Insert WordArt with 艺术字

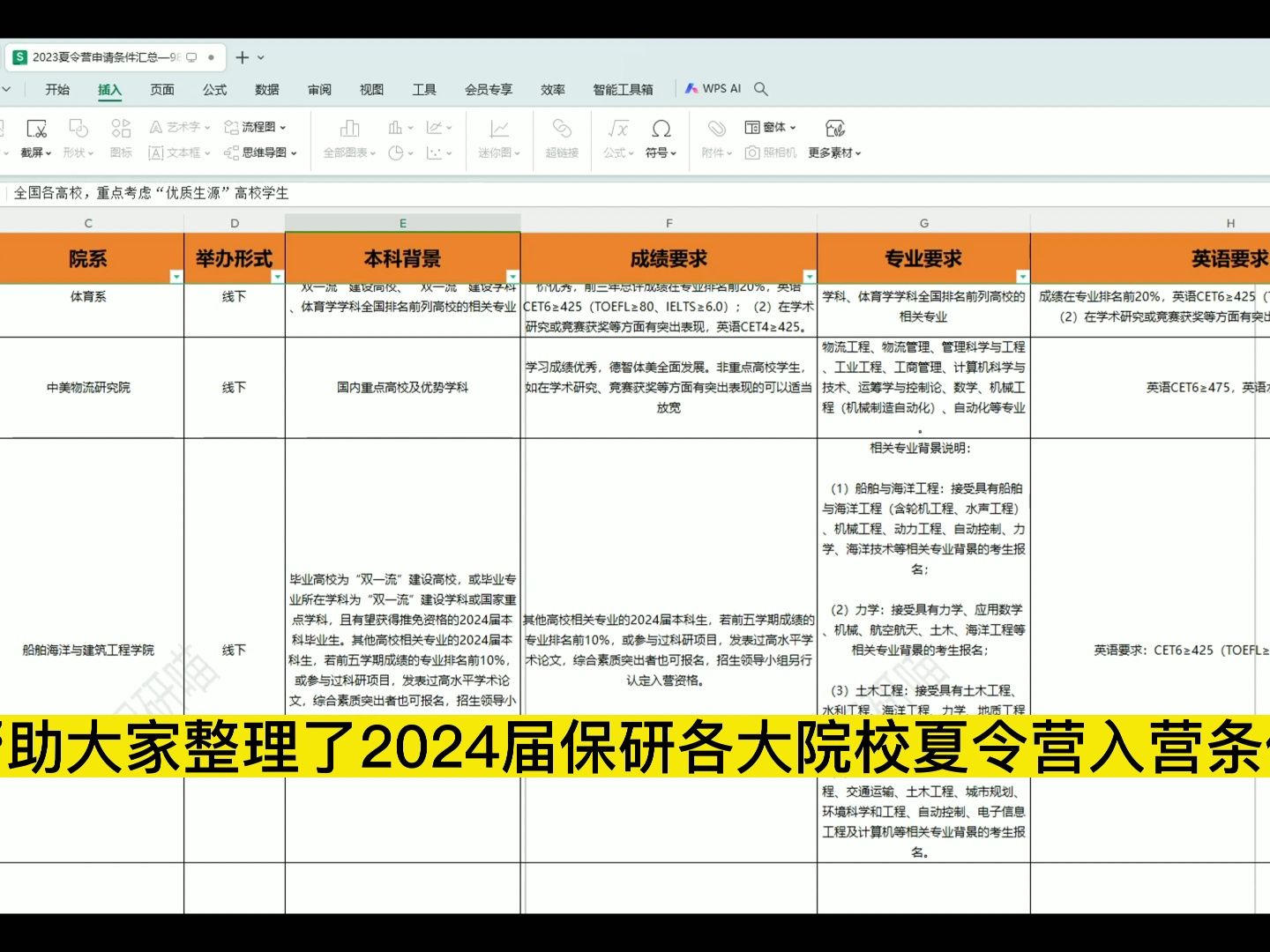pyautogui.click(x=180, y=127)
